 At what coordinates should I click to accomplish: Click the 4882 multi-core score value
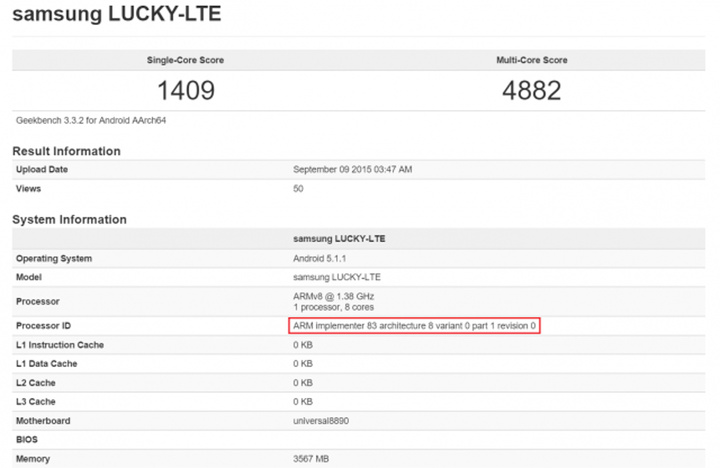[x=532, y=90]
